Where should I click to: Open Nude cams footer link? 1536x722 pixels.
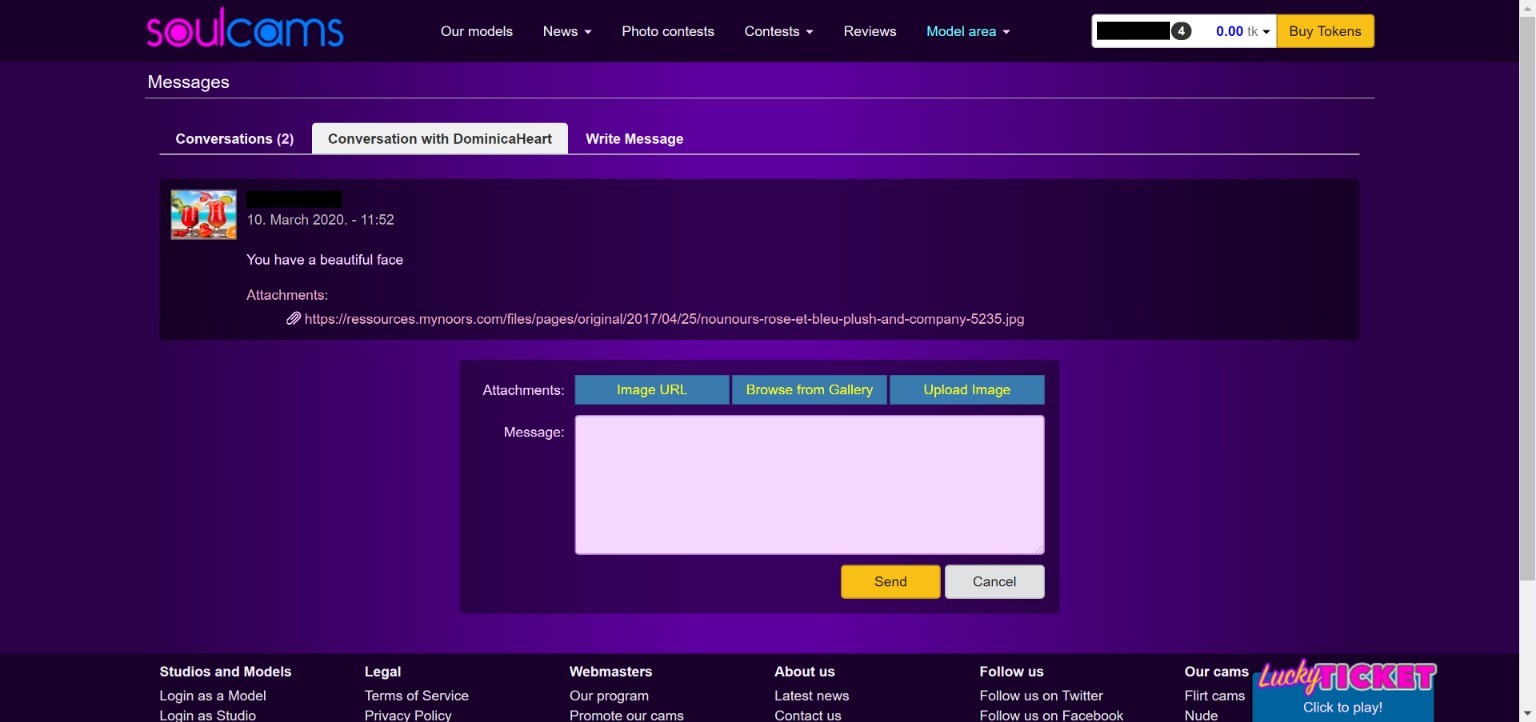point(1201,715)
